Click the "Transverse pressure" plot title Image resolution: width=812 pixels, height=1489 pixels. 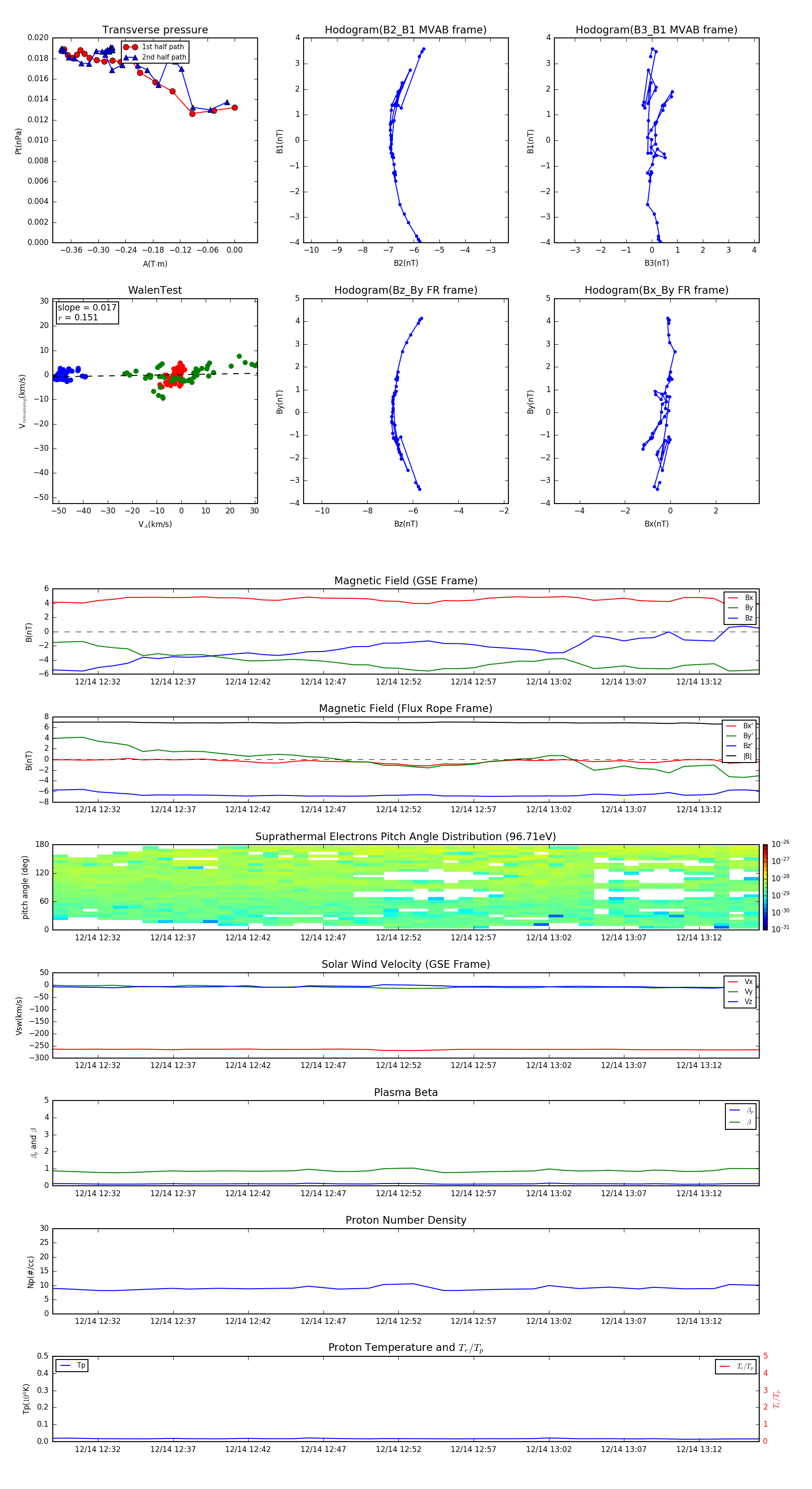[155, 30]
